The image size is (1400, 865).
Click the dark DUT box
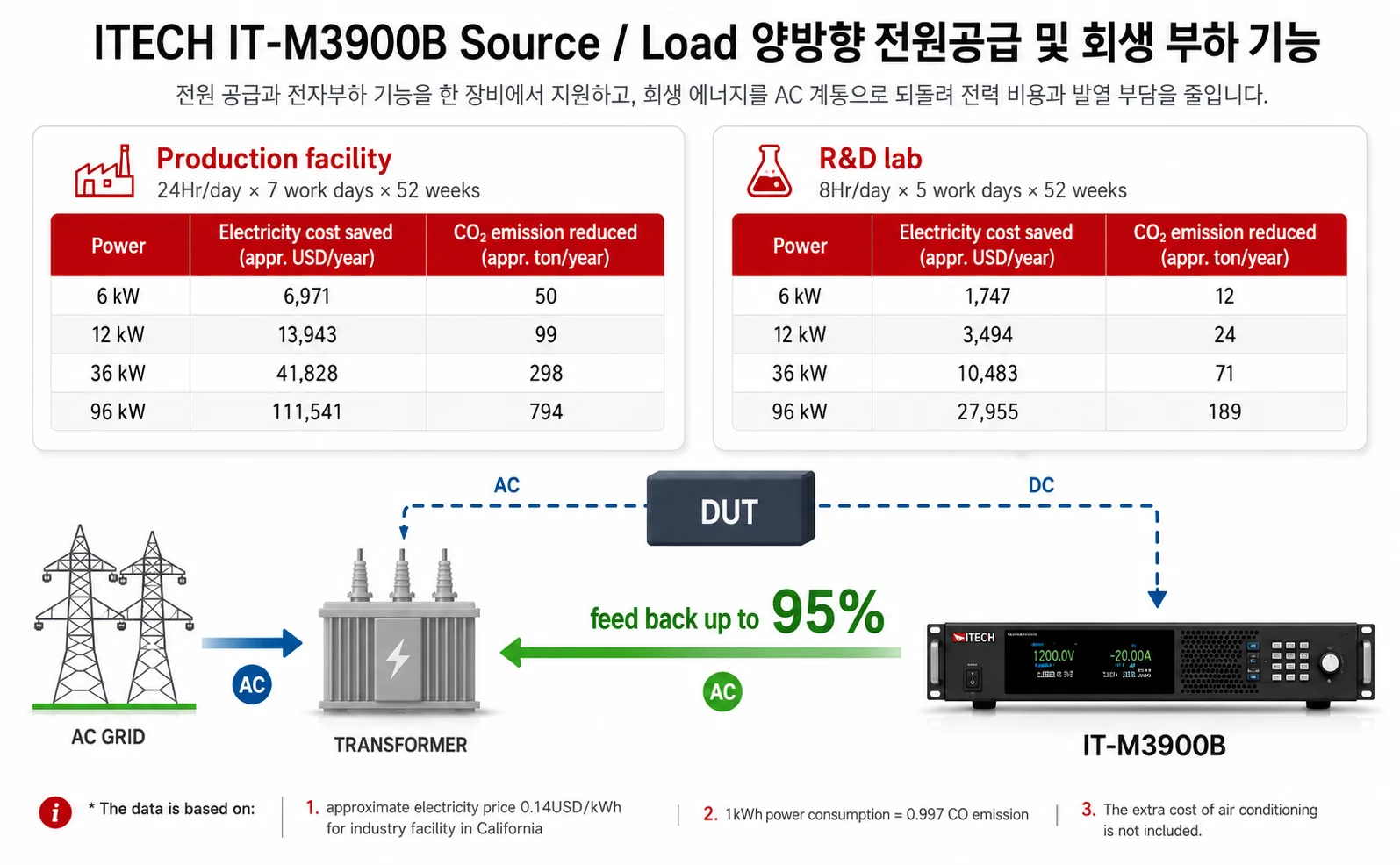coord(730,510)
